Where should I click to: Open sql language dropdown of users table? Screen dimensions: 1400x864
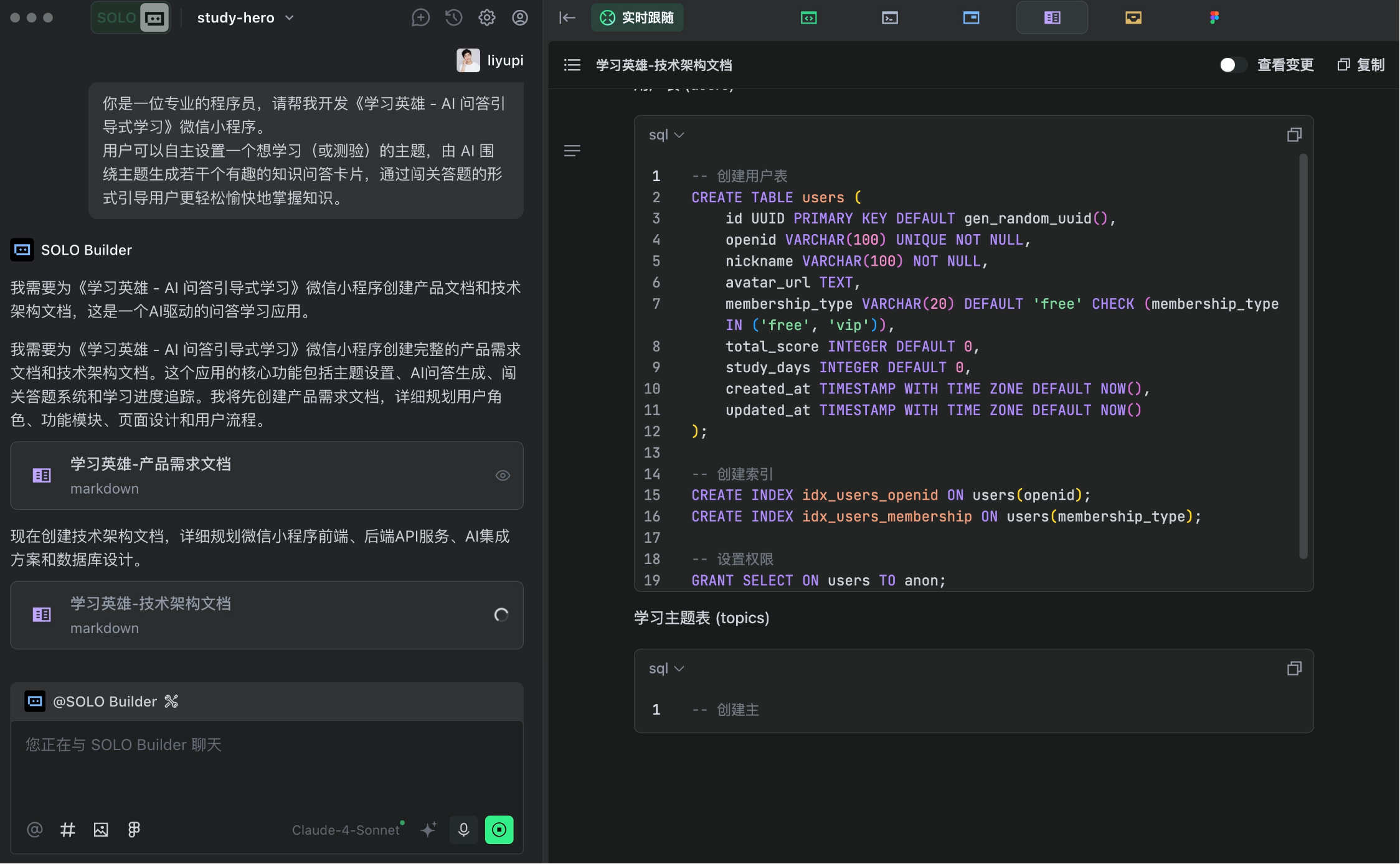point(666,134)
